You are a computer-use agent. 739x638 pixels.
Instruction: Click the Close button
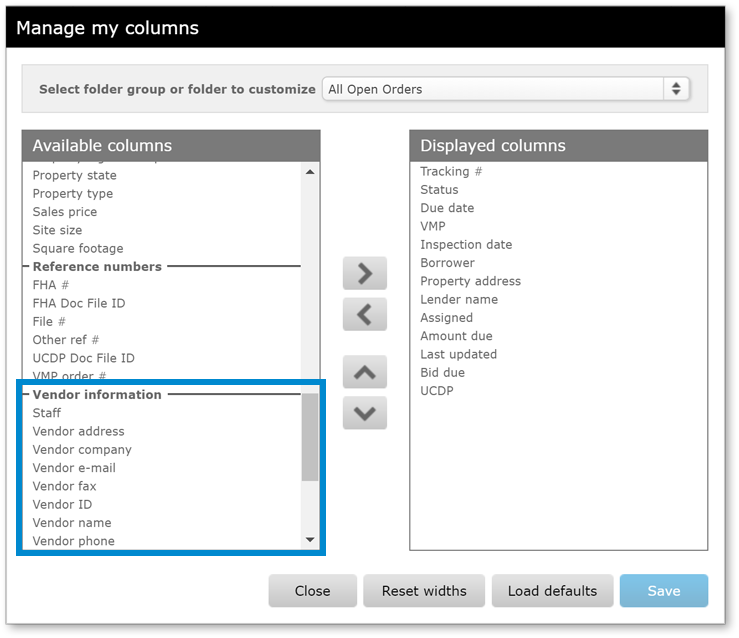(312, 590)
